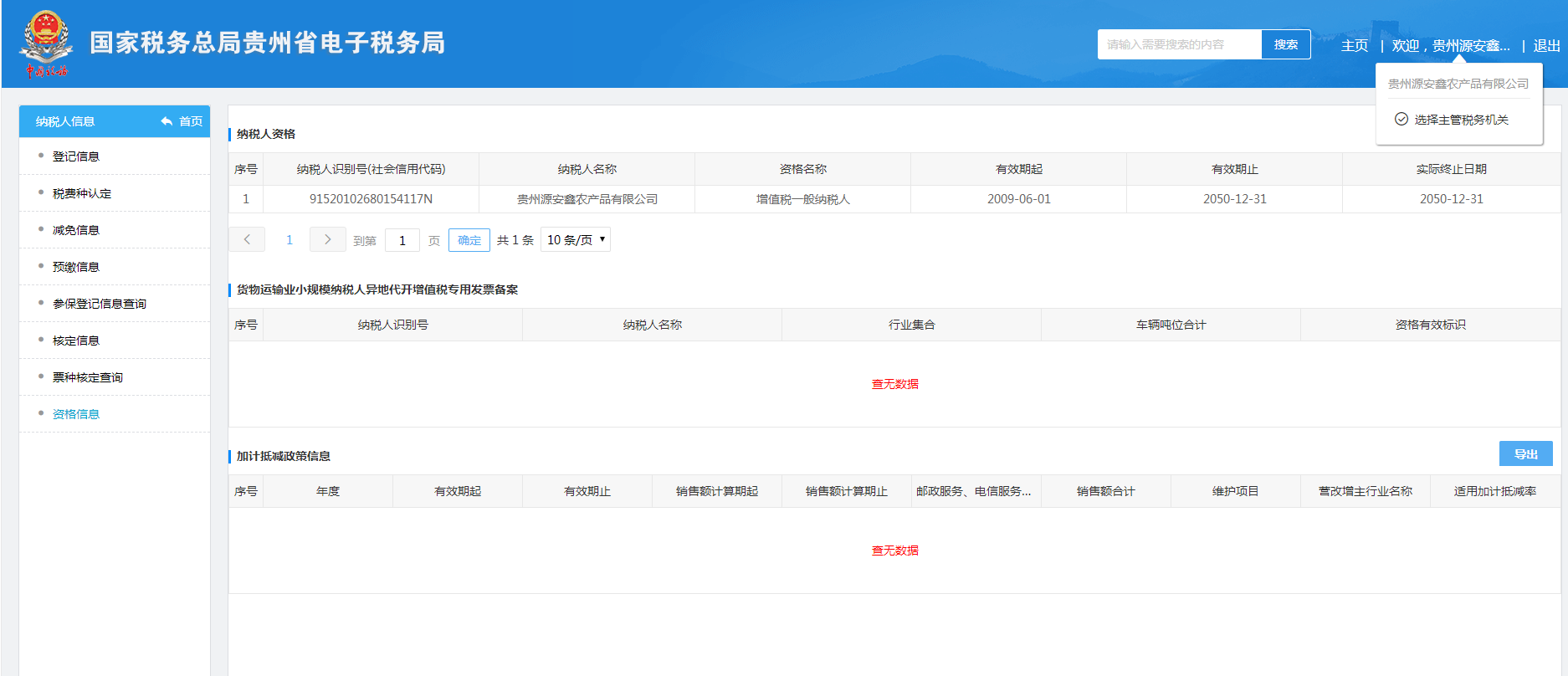Click the 主页 link in header

(1354, 46)
